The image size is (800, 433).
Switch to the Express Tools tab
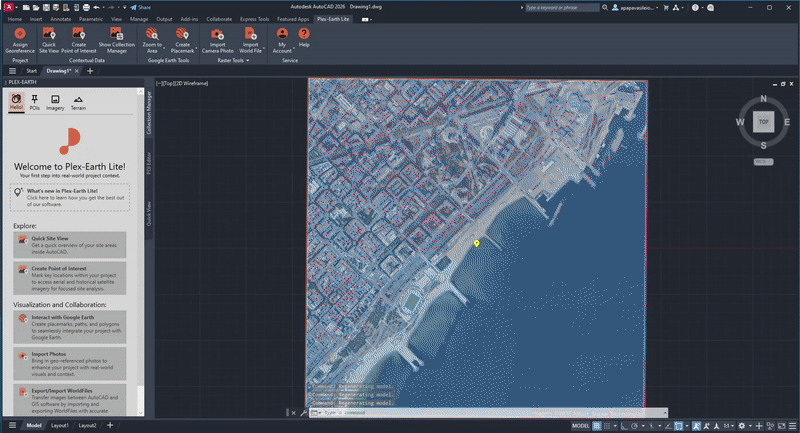tap(254, 19)
